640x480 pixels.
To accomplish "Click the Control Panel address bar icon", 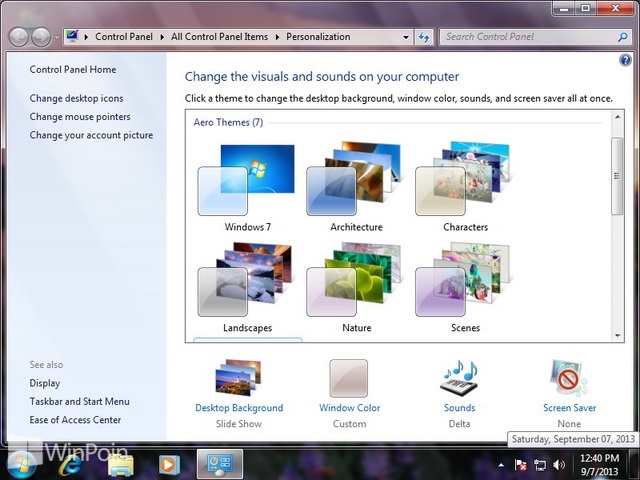I will [x=72, y=36].
